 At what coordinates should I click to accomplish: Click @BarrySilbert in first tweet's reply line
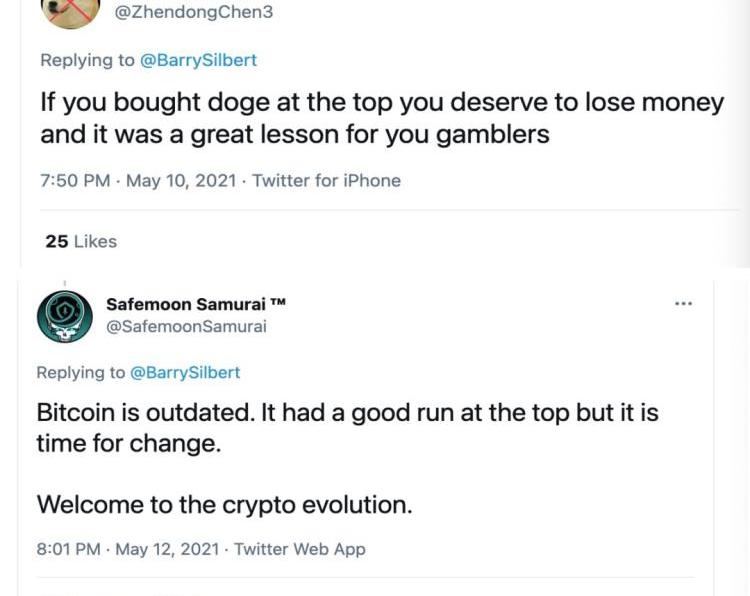coord(198,60)
